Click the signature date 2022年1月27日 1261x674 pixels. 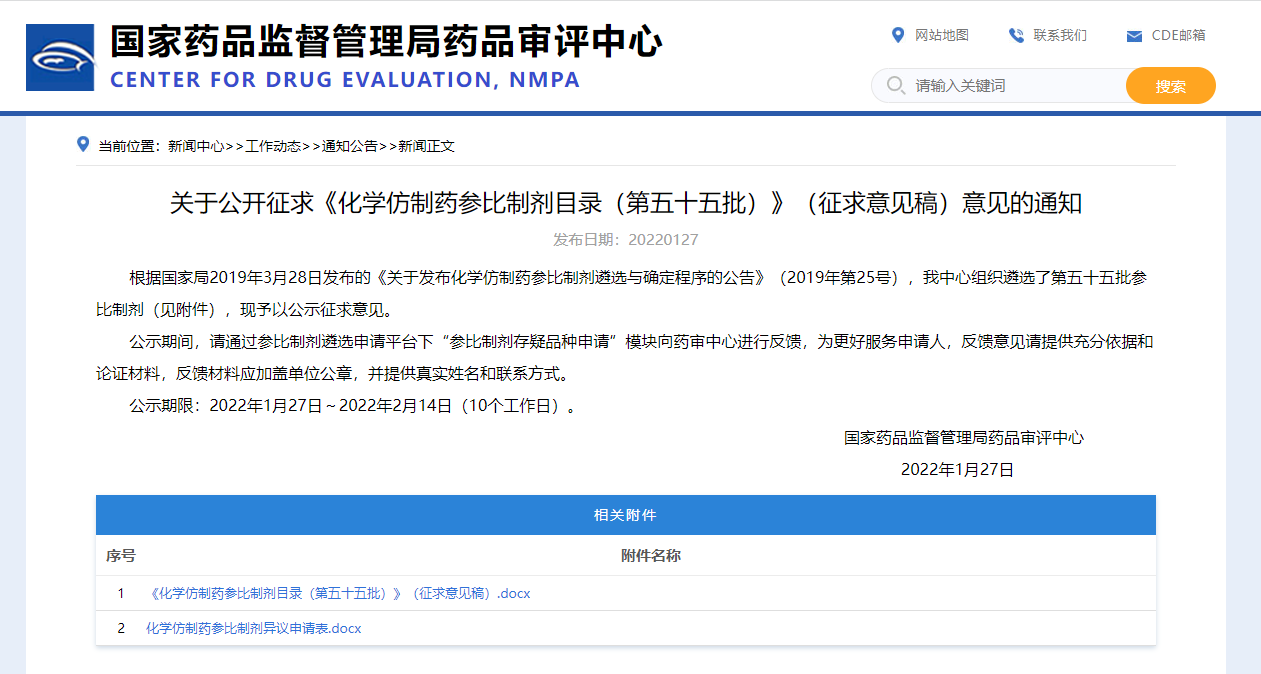pyautogui.click(x=957, y=469)
